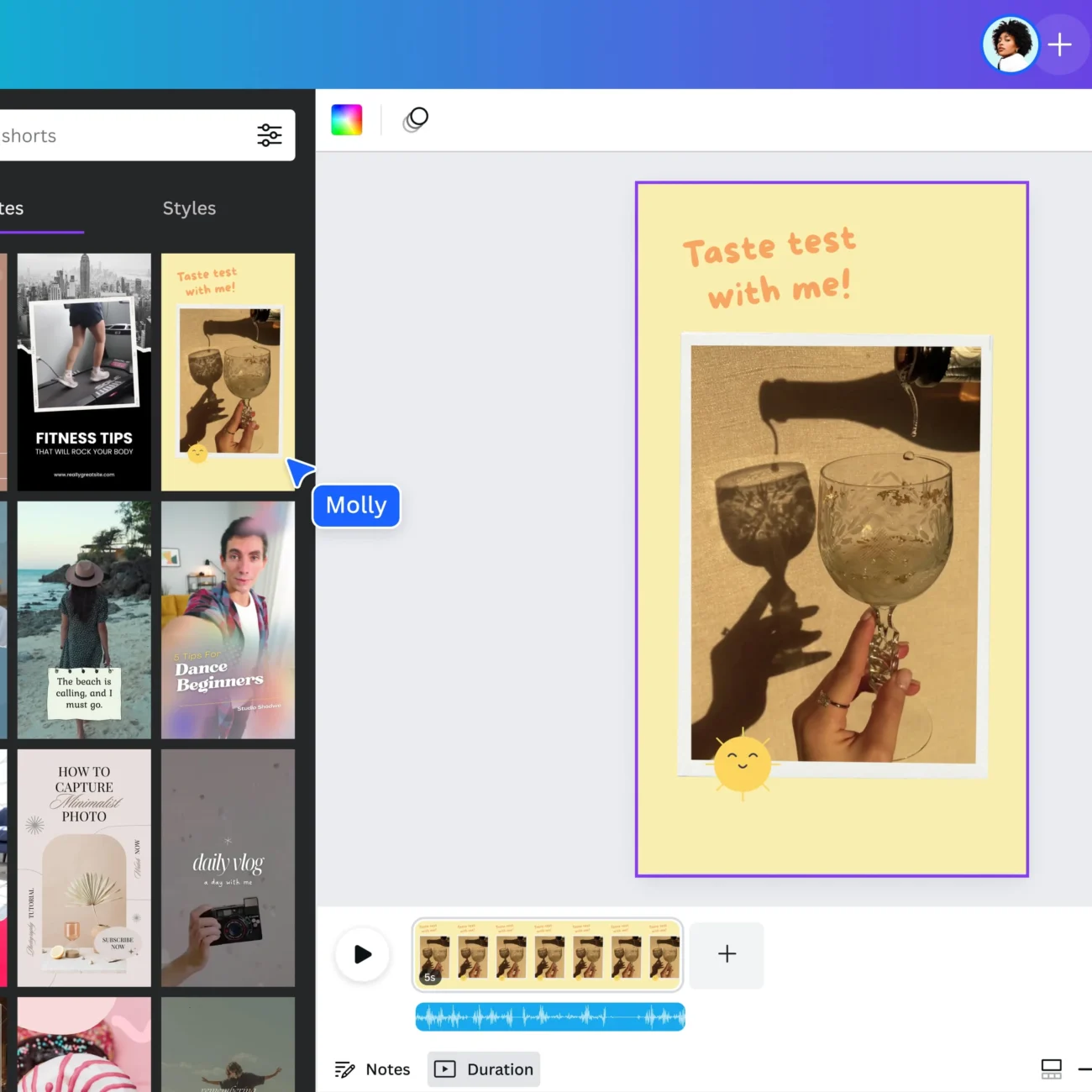Open the transparency circles icon
Screen dimensions: 1092x1092
click(x=416, y=120)
